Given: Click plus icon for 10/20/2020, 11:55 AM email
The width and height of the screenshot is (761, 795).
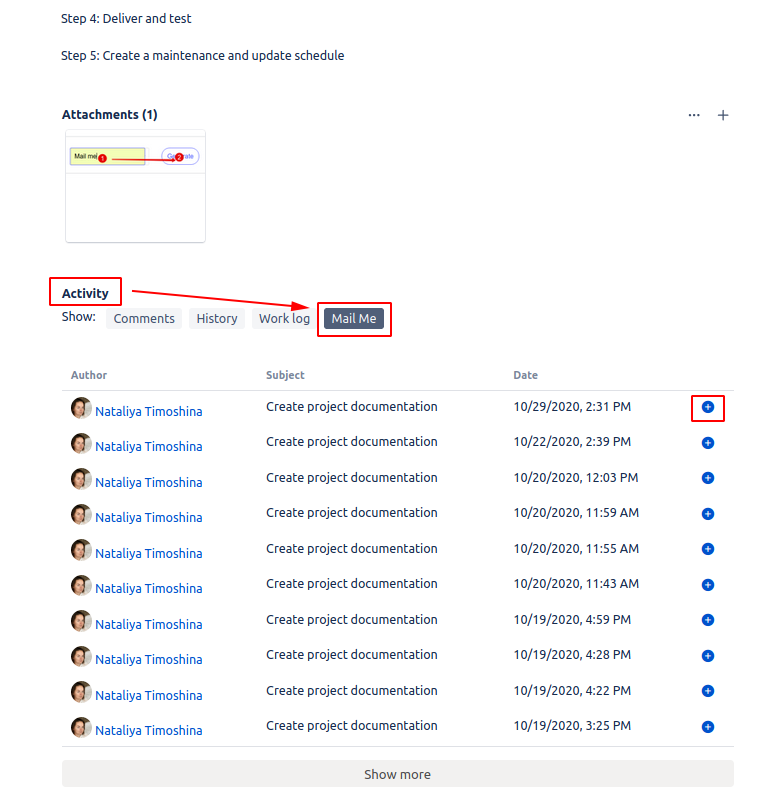Looking at the screenshot, I should 708,549.
